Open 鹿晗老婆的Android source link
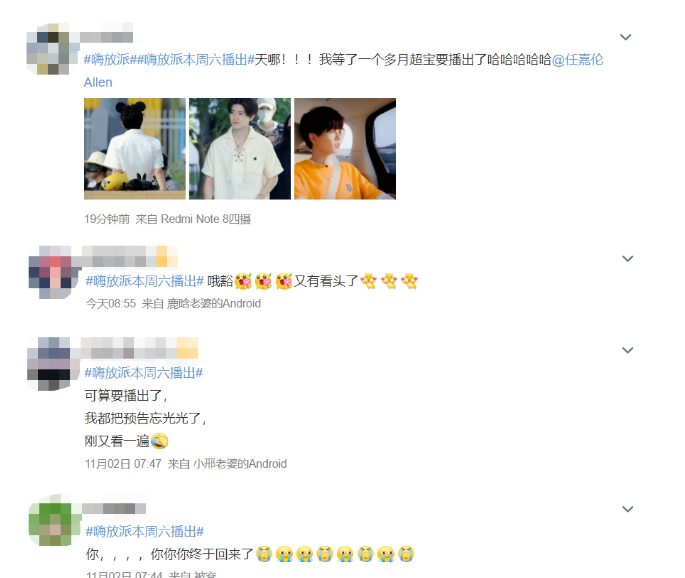Viewport: 685px width, 578px height. point(214,304)
